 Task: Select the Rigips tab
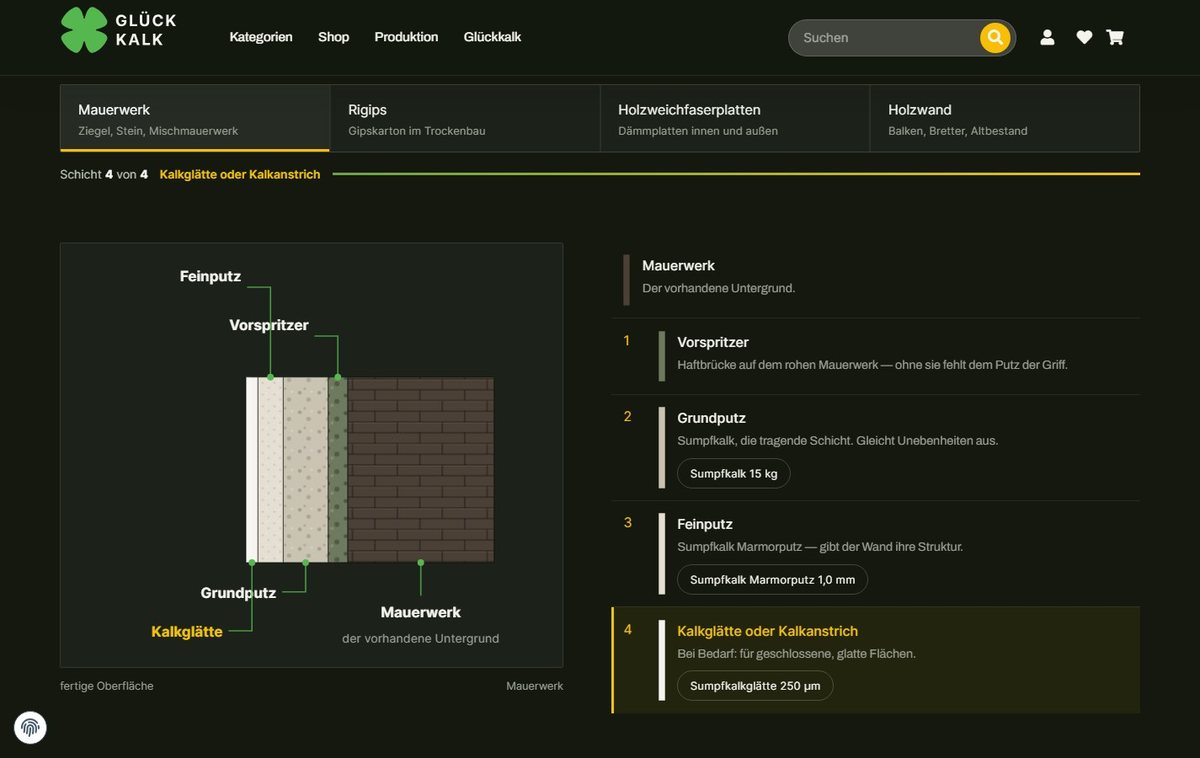tap(465, 118)
